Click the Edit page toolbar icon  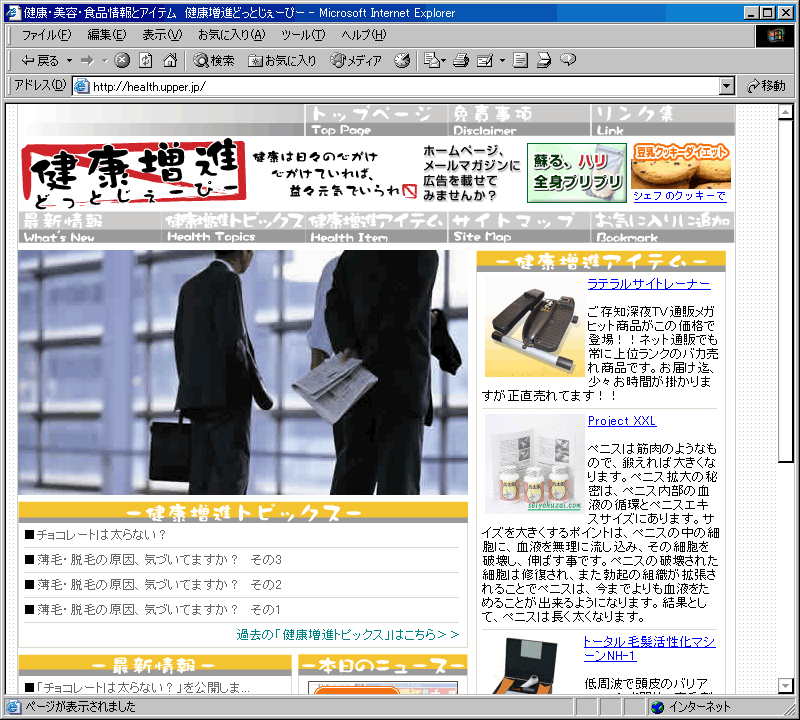485,61
